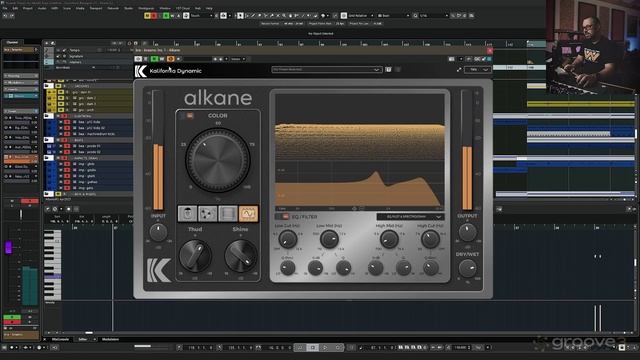
Task: Click the resize arrows icon in Kalifornia header
Action: [x=459, y=70]
